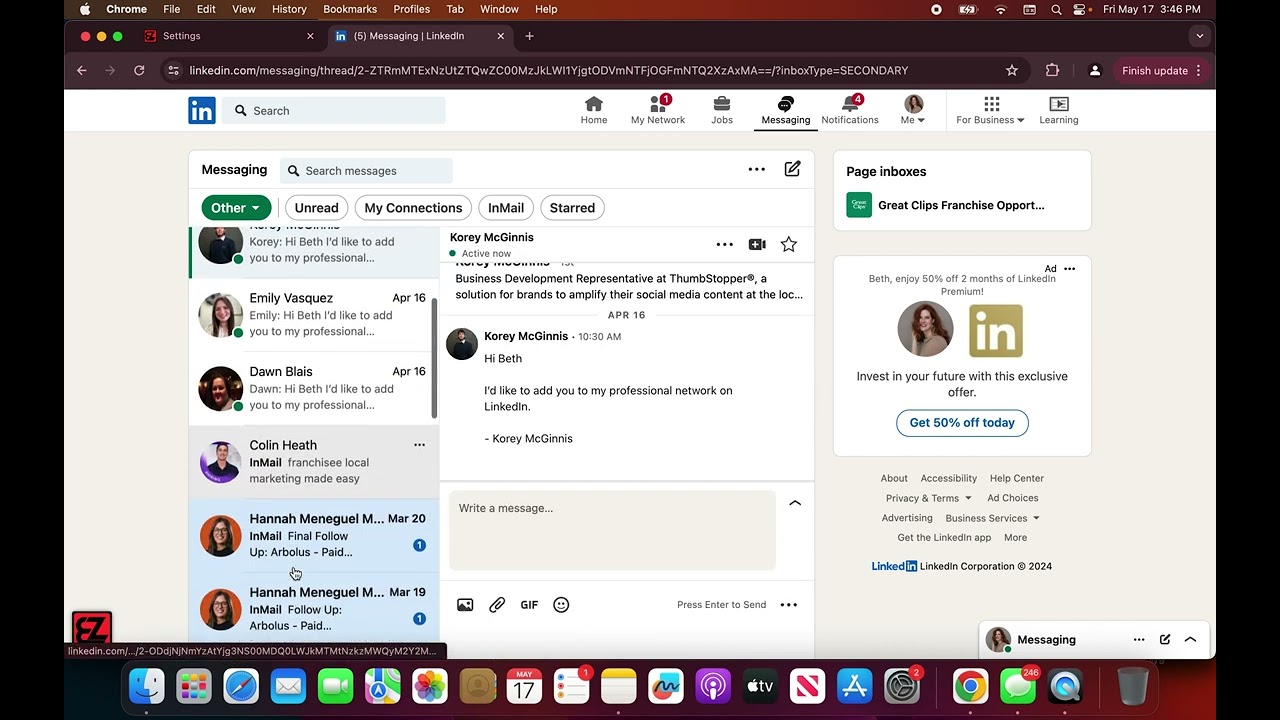The image size is (1280, 720).
Task: Click the LinkedIn logo
Action: pyautogui.click(x=202, y=110)
